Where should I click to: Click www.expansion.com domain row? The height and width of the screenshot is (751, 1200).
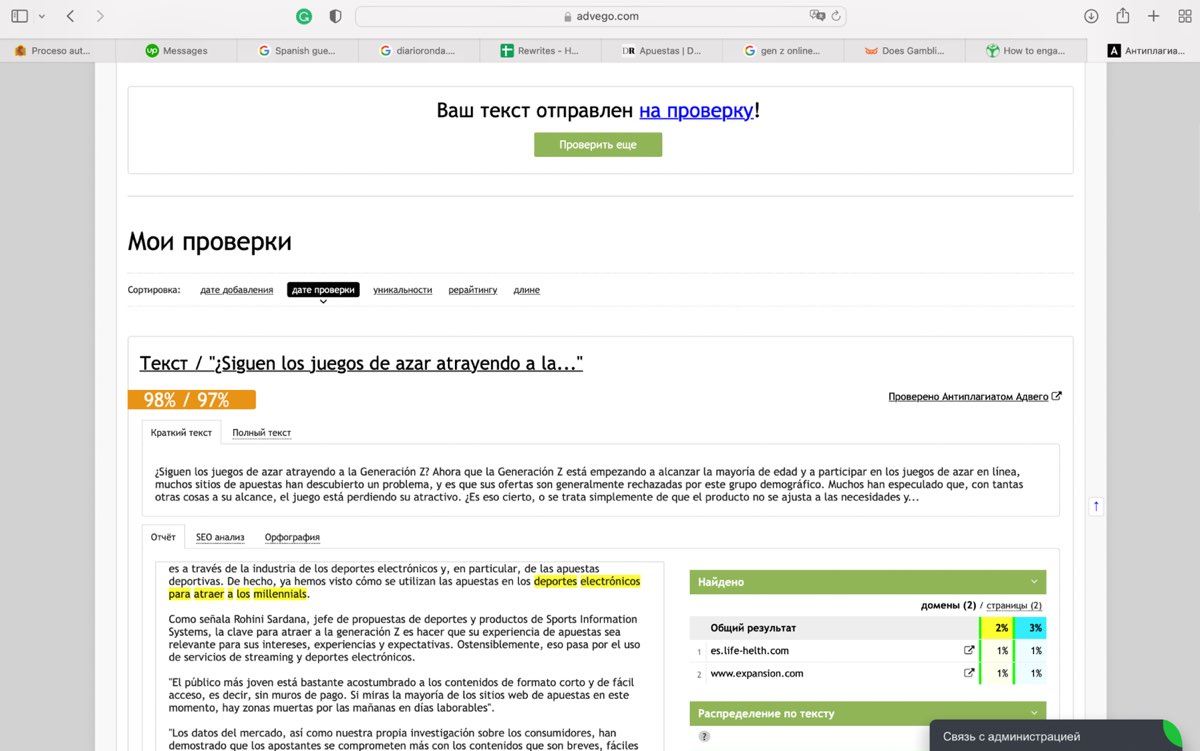click(868, 674)
